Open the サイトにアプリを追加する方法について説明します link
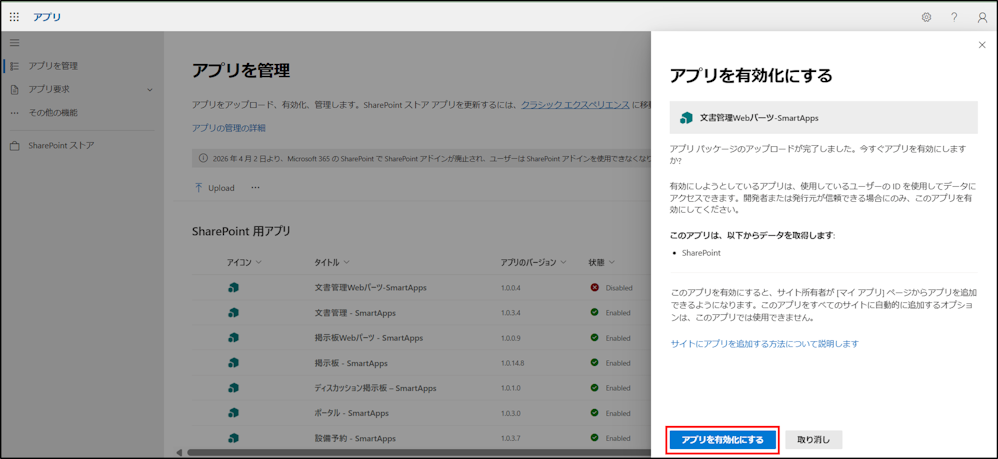The width and height of the screenshot is (998, 459). pos(765,344)
